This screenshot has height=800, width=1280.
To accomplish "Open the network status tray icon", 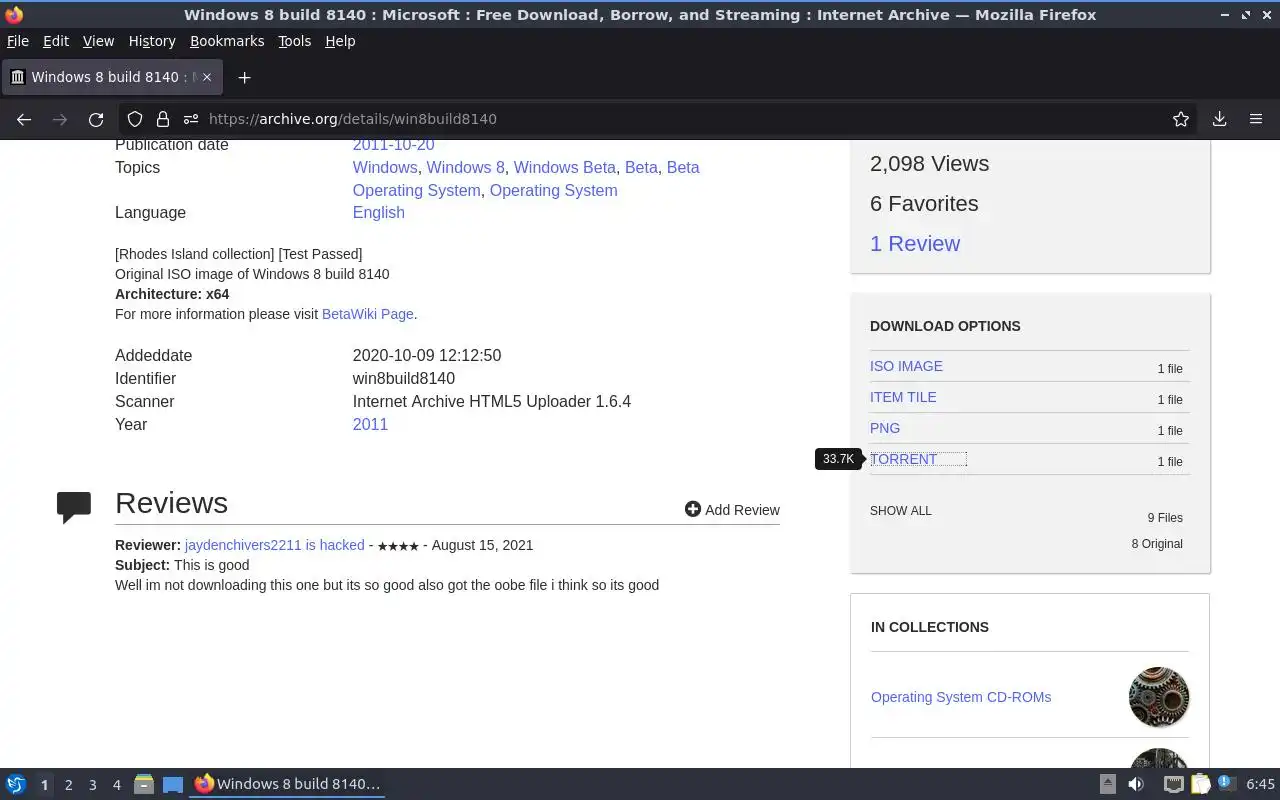I will 1173,785.
